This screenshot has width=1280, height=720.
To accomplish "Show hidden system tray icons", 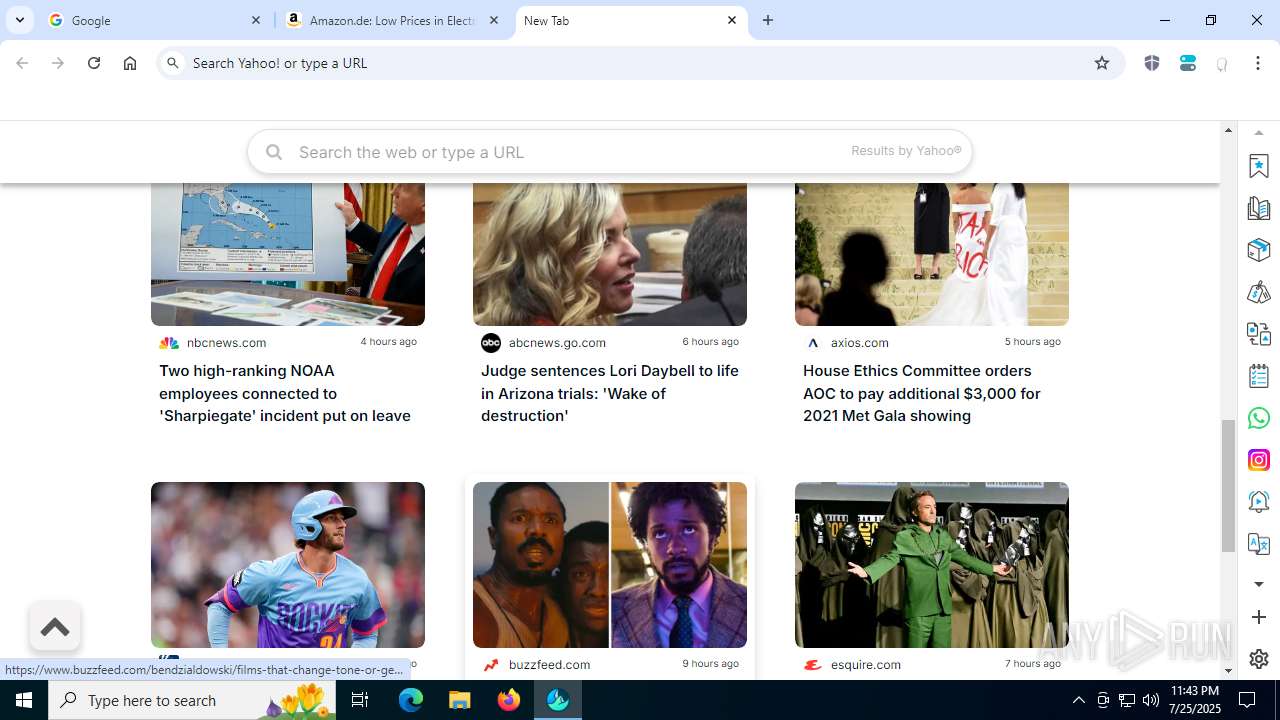I will coord(1078,700).
